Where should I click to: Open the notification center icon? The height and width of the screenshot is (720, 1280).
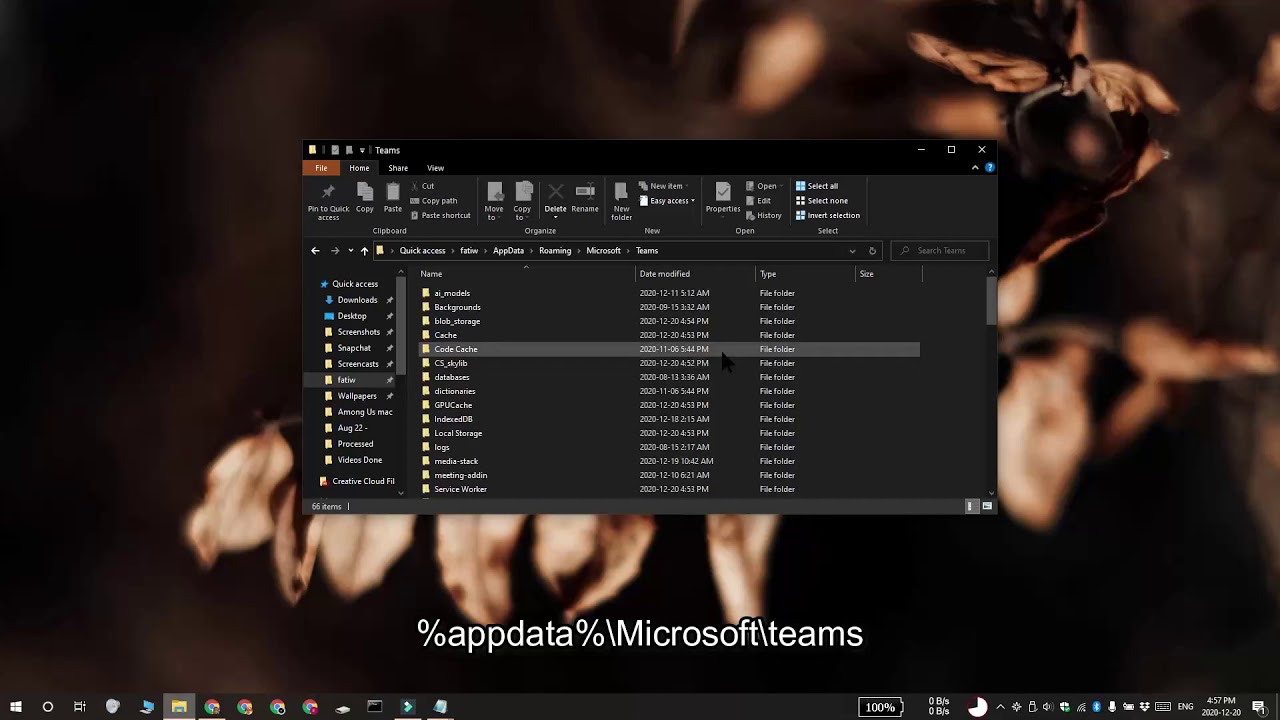pyautogui.click(x=1259, y=707)
